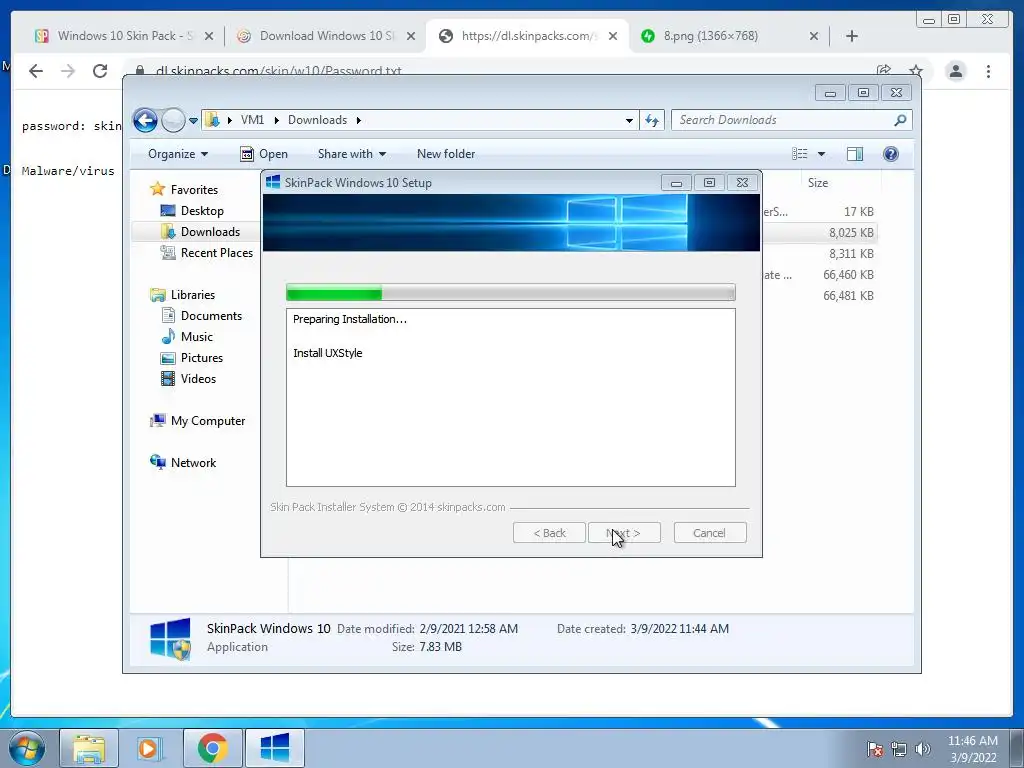Expand the Share with menu
This screenshot has height=768, width=1024.
(x=351, y=154)
